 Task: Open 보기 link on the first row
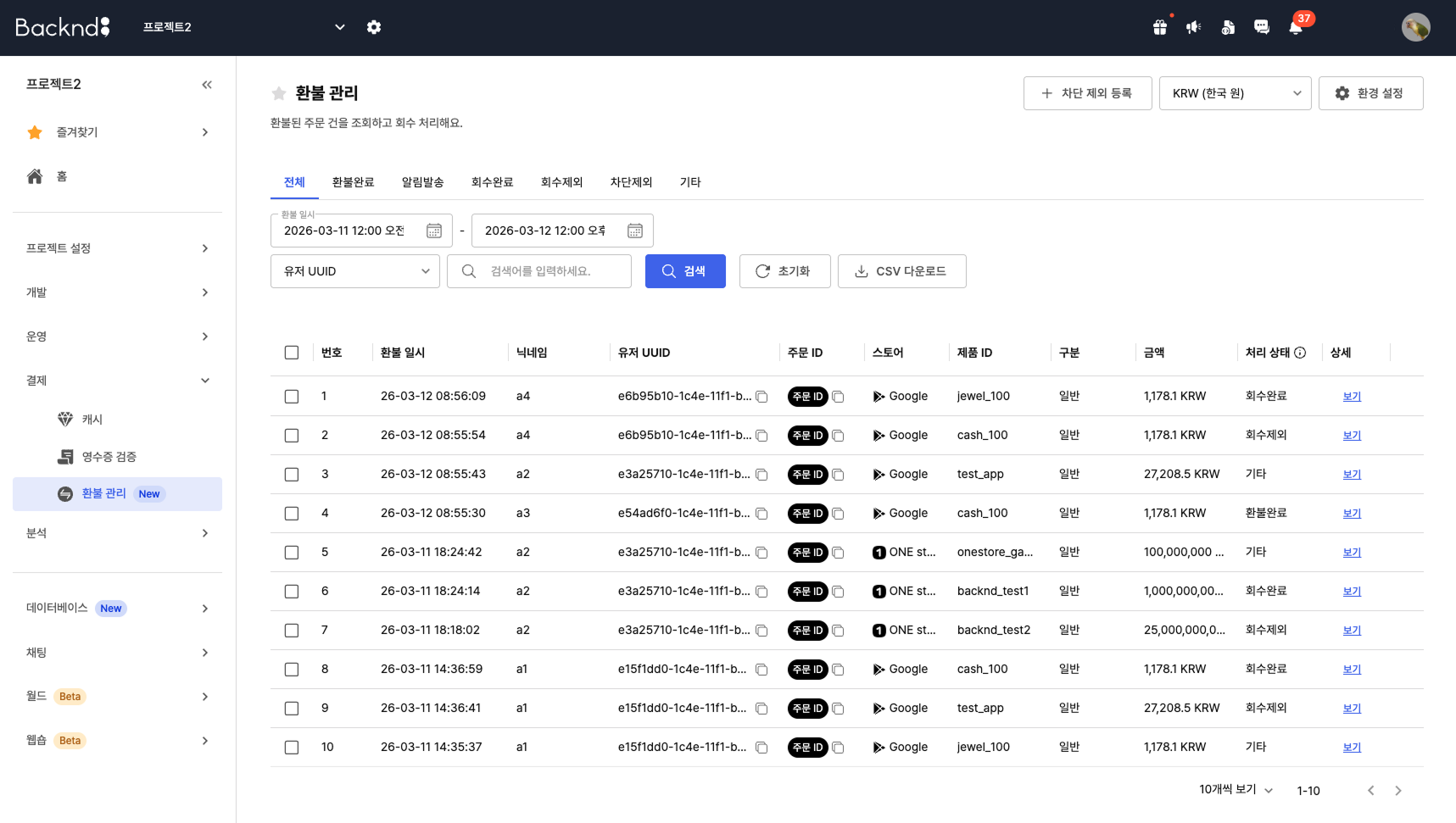point(1351,396)
